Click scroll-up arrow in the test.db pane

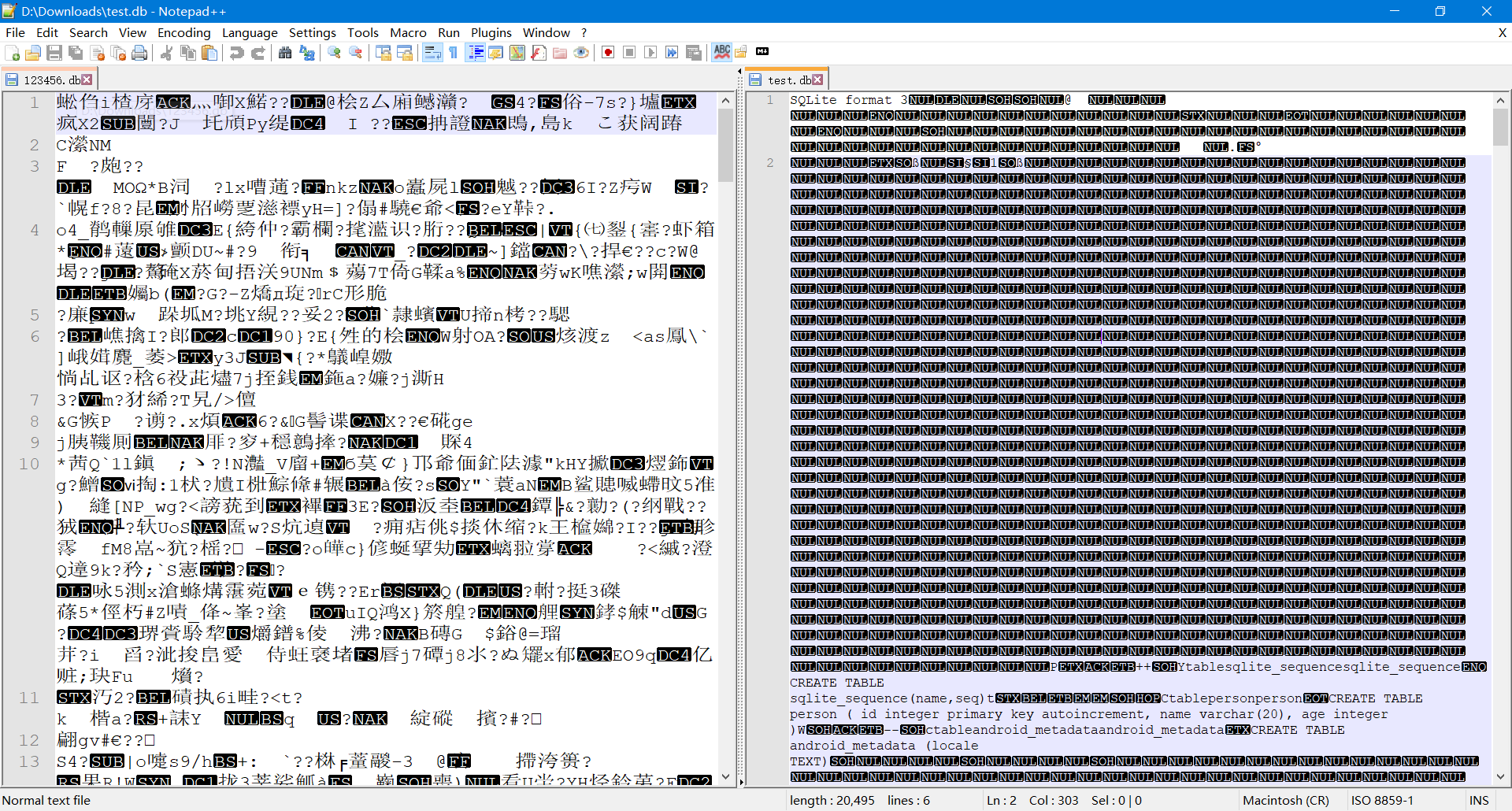click(x=1500, y=100)
